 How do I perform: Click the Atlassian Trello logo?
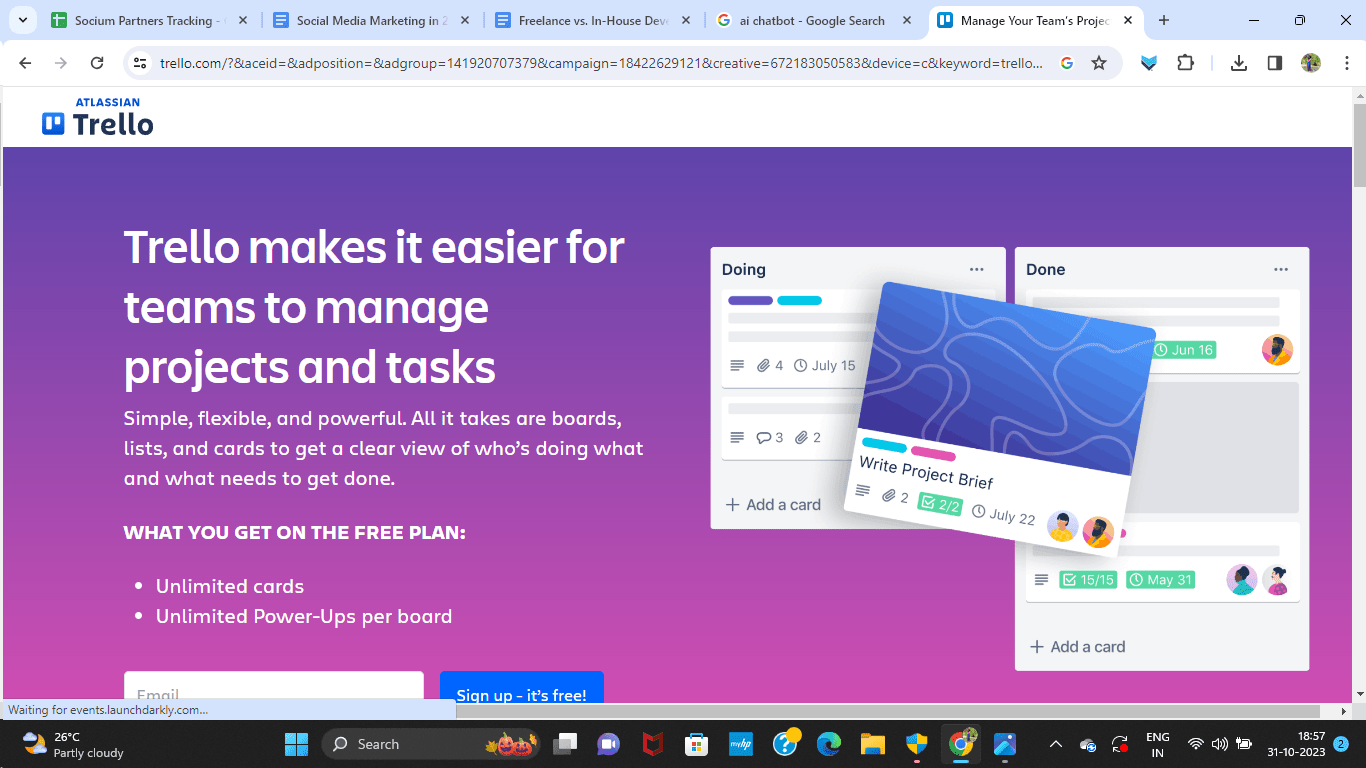point(98,117)
